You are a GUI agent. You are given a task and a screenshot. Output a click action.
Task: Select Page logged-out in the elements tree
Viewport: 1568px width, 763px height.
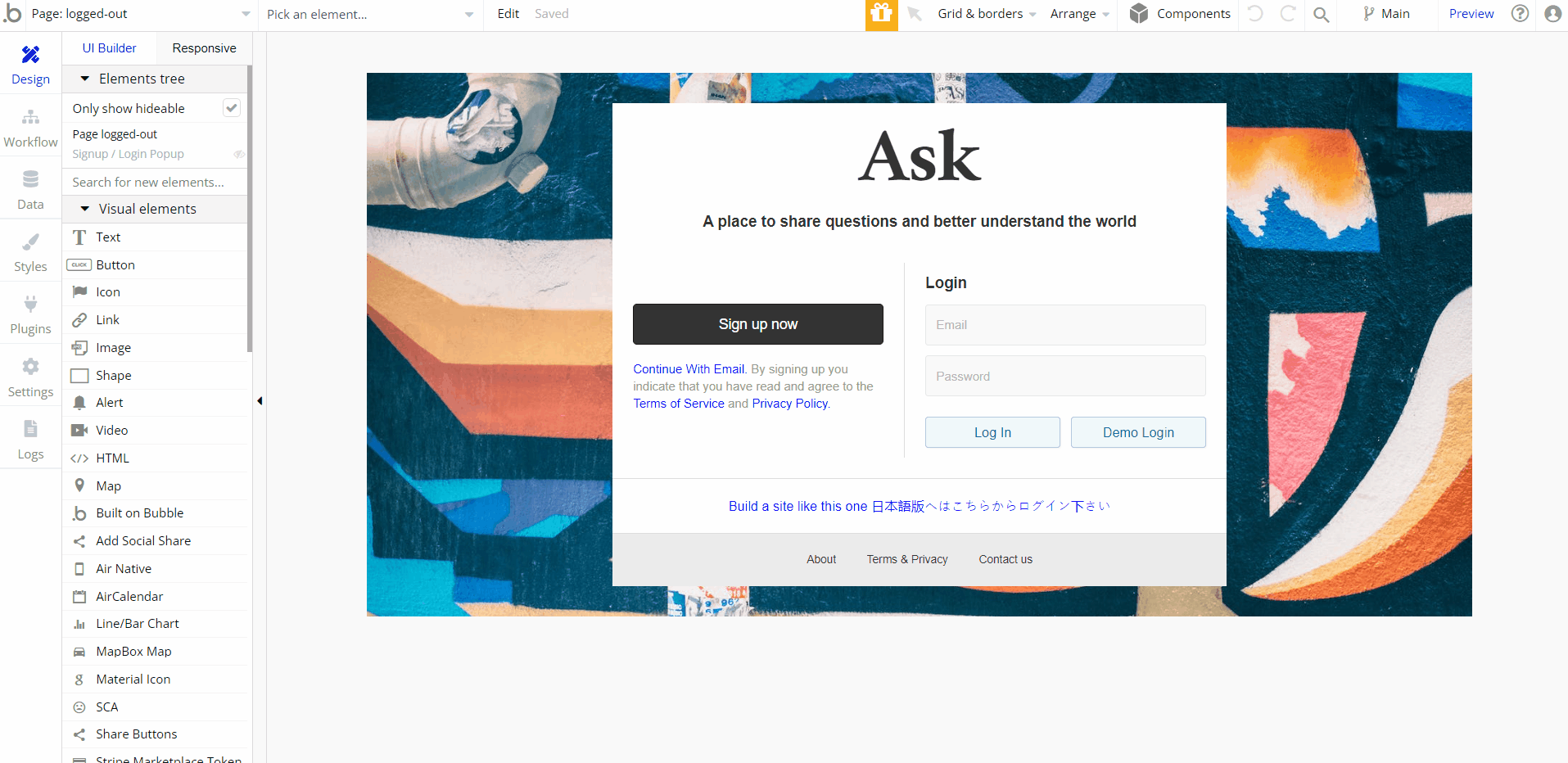coord(115,134)
